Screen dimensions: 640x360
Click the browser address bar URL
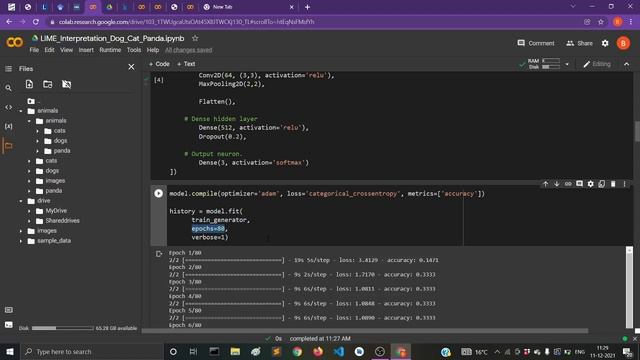[187, 22]
